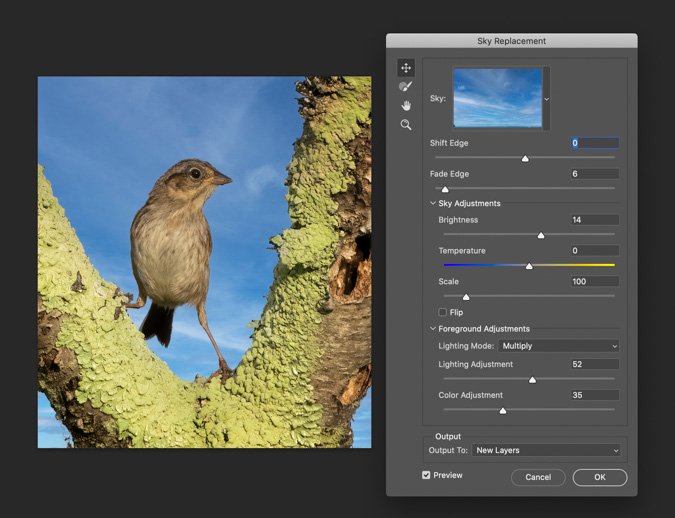Click the Fade Edge label
Screen dimensions: 675x518
[449, 174]
